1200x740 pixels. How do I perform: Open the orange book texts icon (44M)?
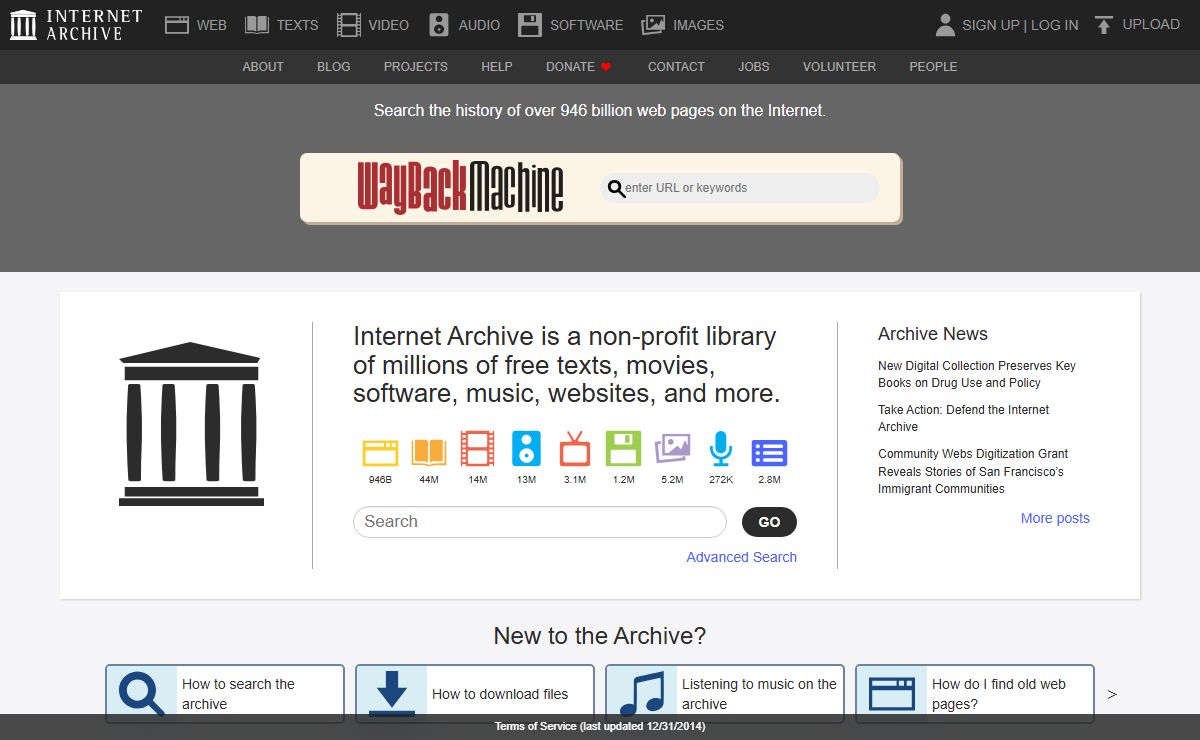click(x=429, y=453)
